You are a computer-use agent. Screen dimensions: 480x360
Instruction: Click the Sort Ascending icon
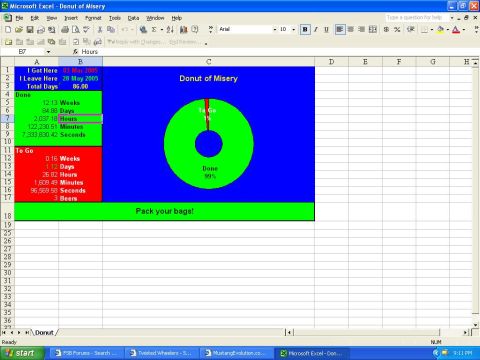point(170,30)
